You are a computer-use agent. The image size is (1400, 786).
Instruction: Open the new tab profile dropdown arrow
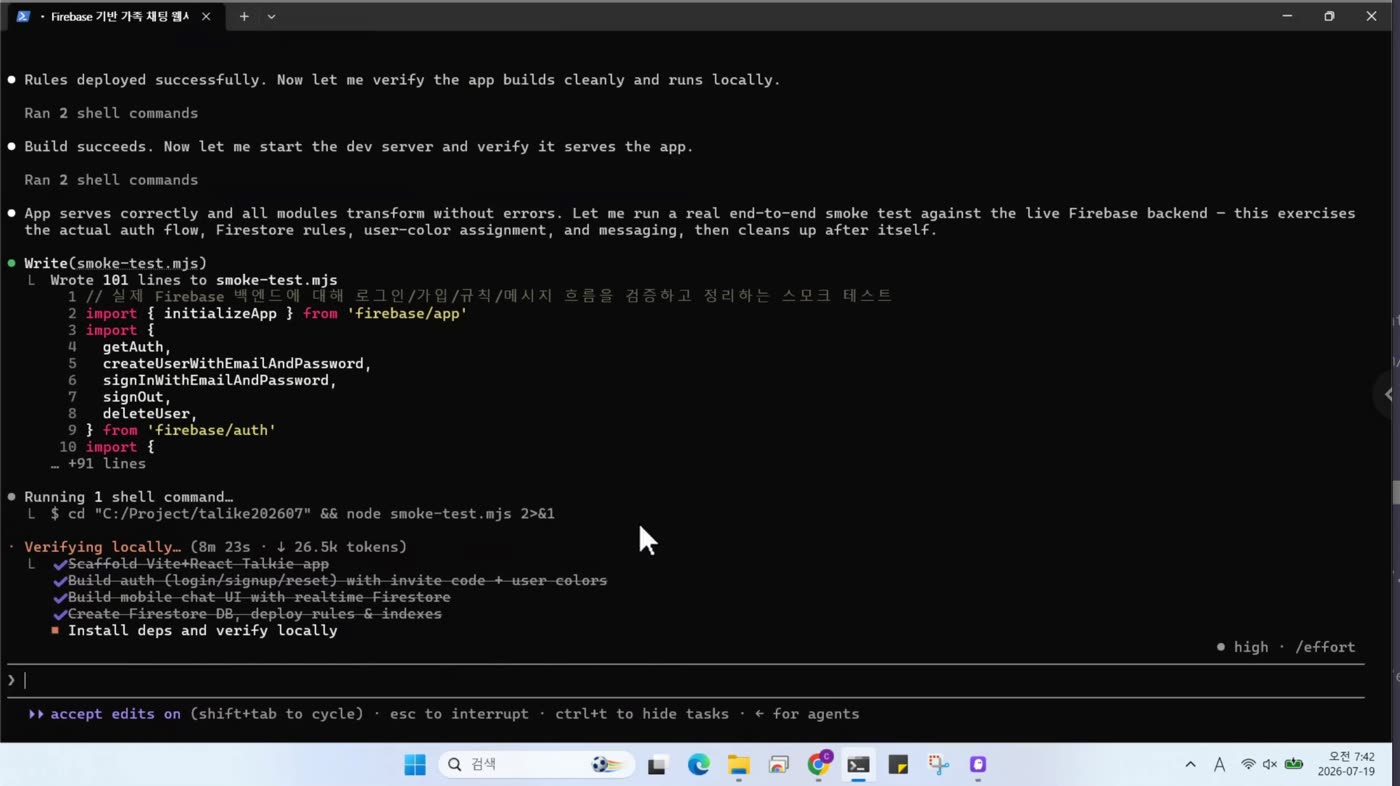271,16
